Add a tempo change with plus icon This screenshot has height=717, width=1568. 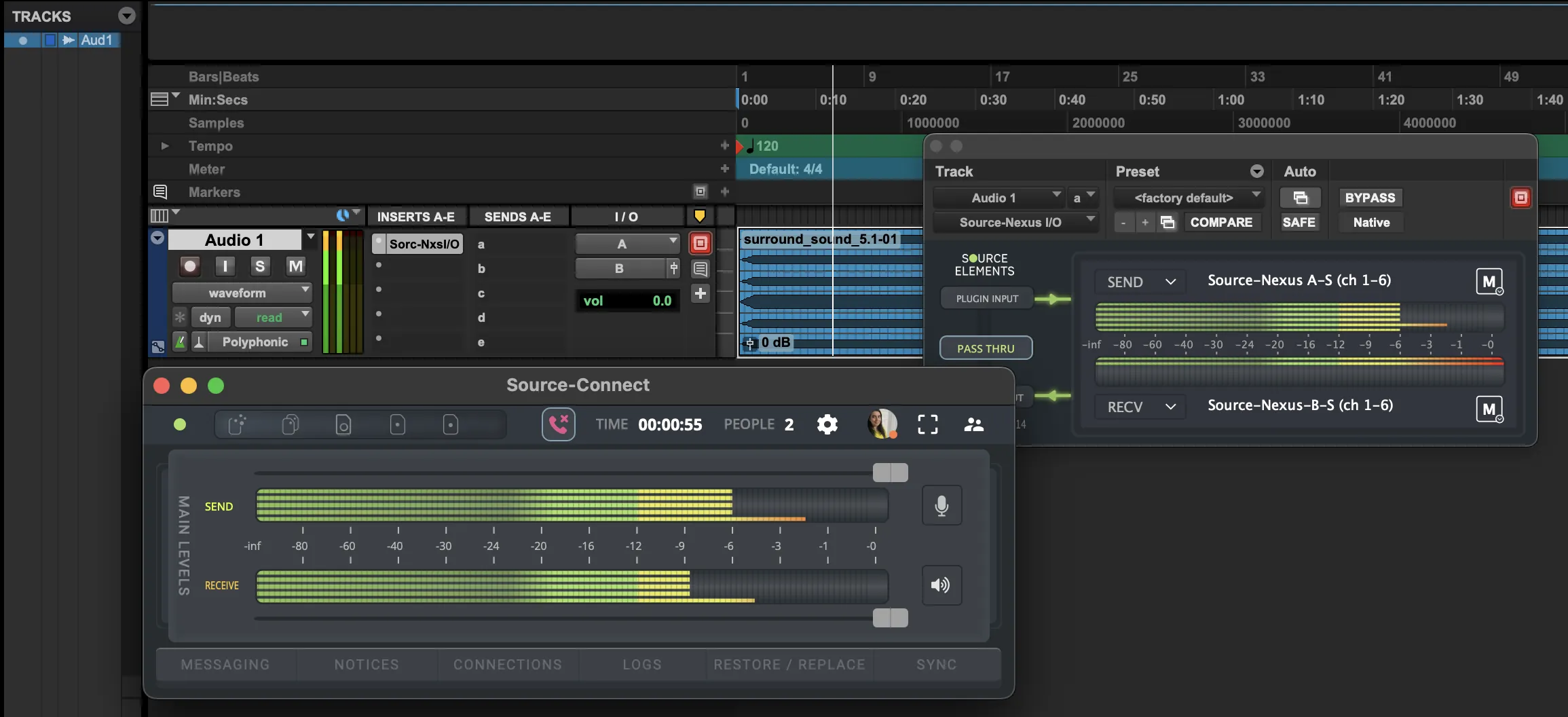pyautogui.click(x=724, y=145)
